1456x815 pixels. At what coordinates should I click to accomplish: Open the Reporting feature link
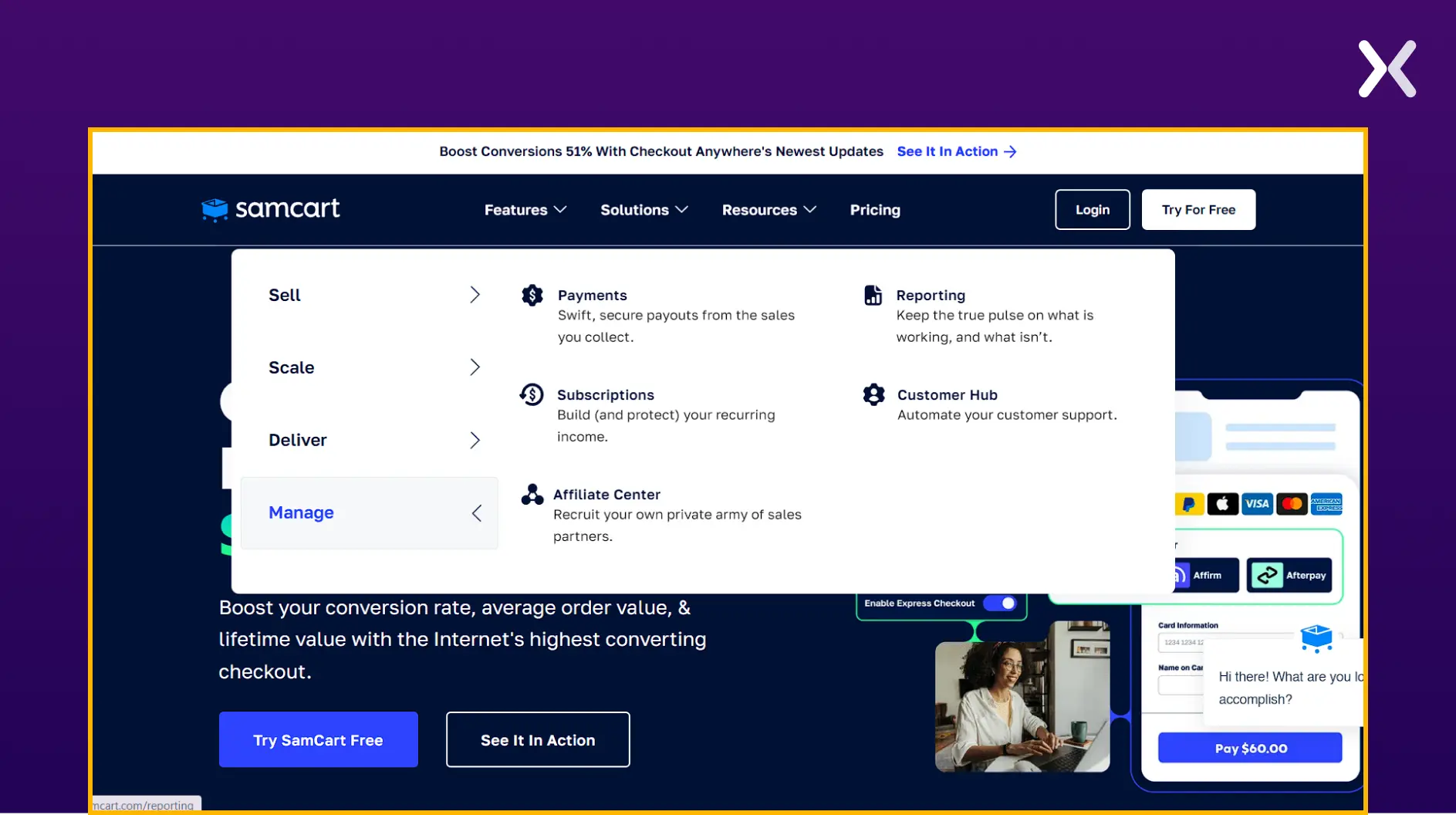[x=931, y=295]
